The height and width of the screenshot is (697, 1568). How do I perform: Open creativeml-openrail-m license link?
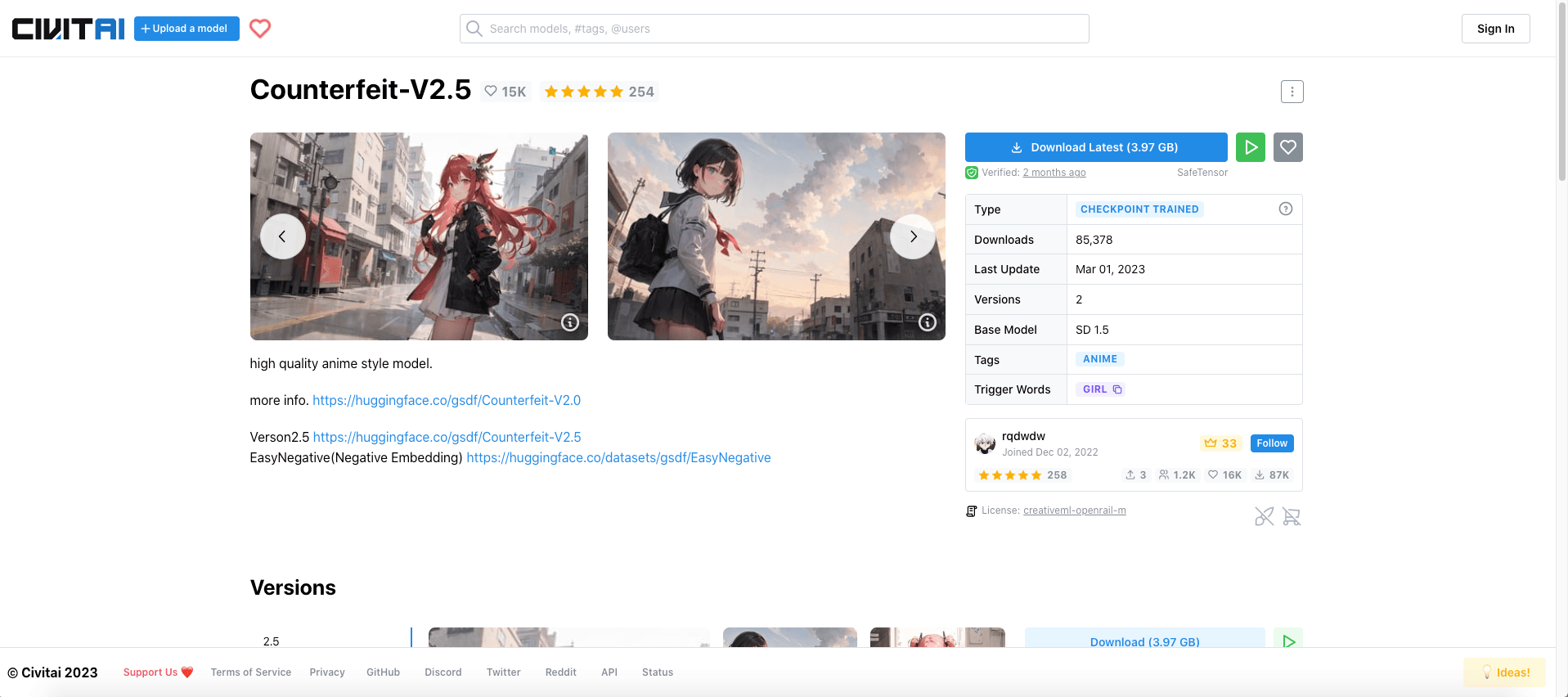click(1074, 510)
